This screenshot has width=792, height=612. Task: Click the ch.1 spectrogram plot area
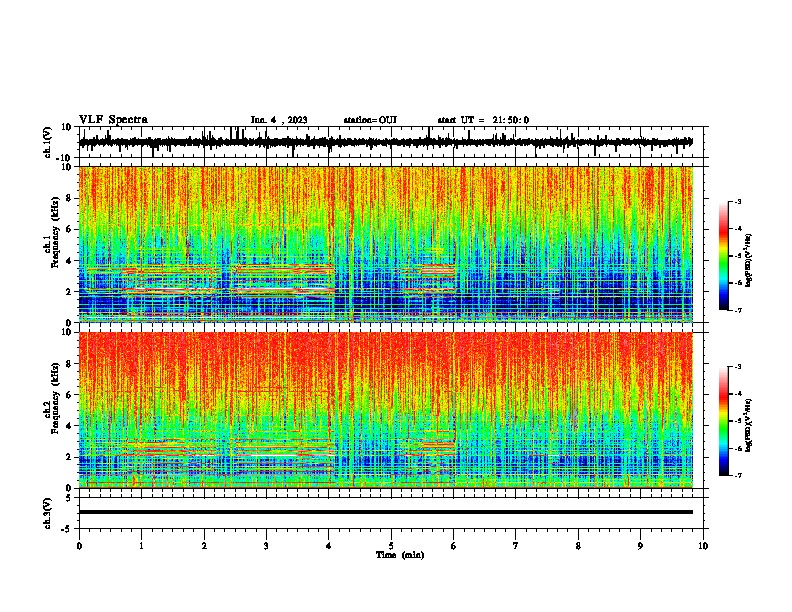coord(386,244)
